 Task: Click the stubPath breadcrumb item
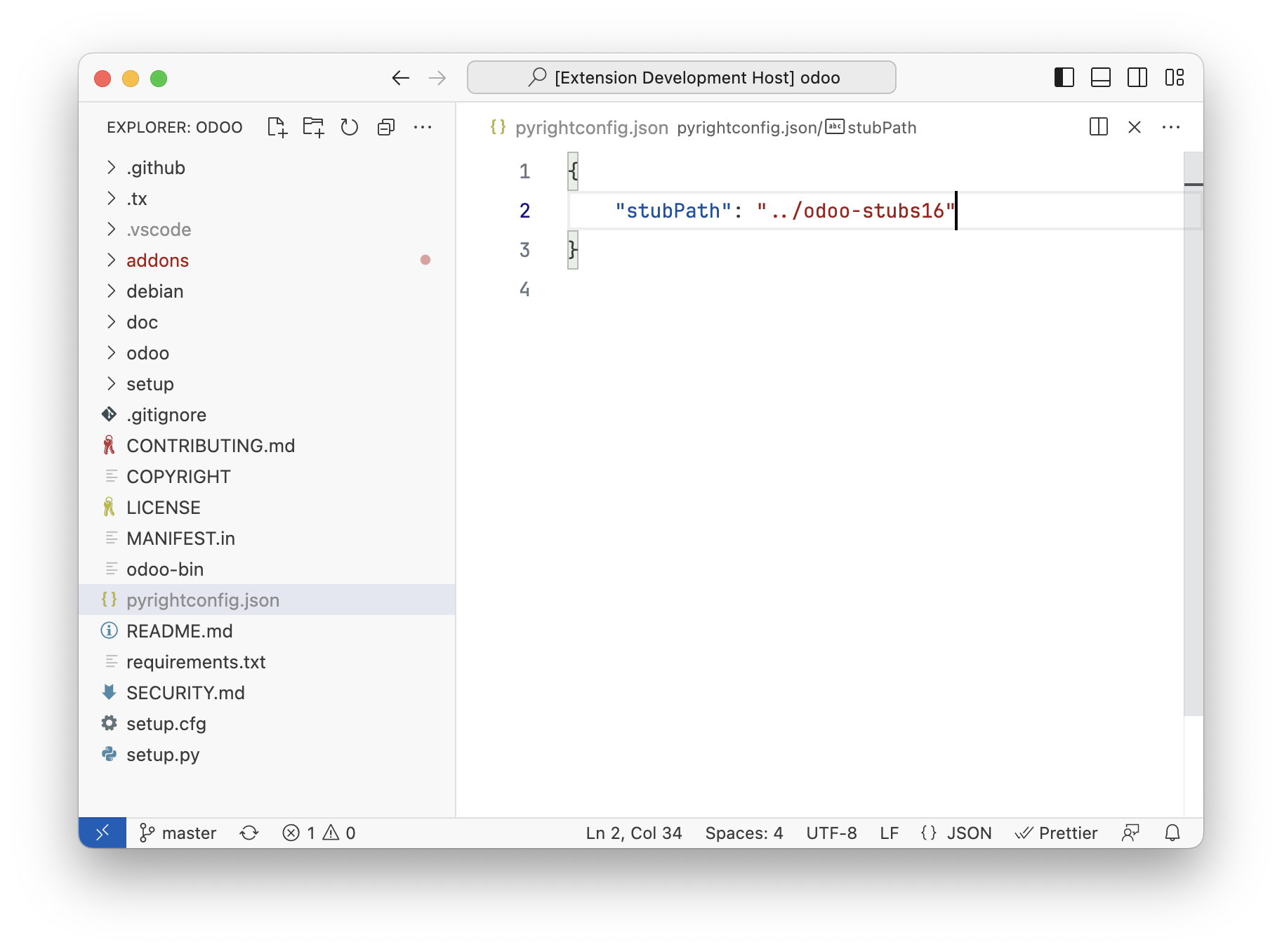[x=882, y=127]
